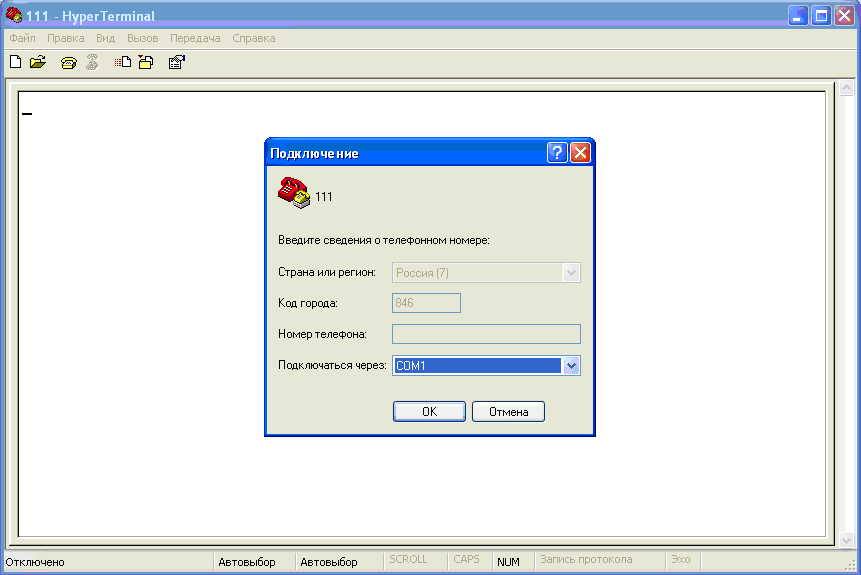Open the Вызов menu
The image size is (861, 575).
click(143, 38)
